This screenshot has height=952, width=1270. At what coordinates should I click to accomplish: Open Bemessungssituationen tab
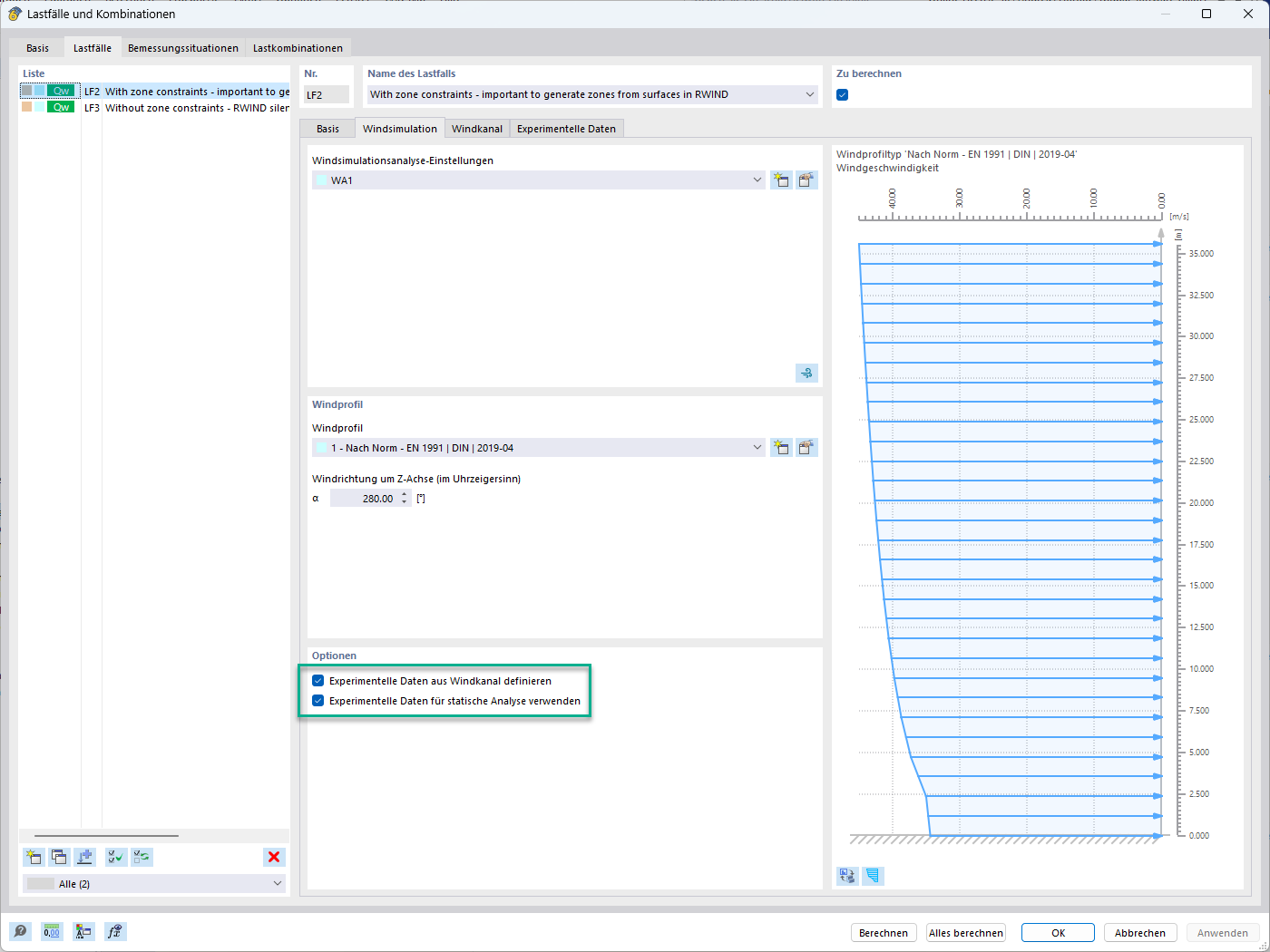[x=183, y=48]
